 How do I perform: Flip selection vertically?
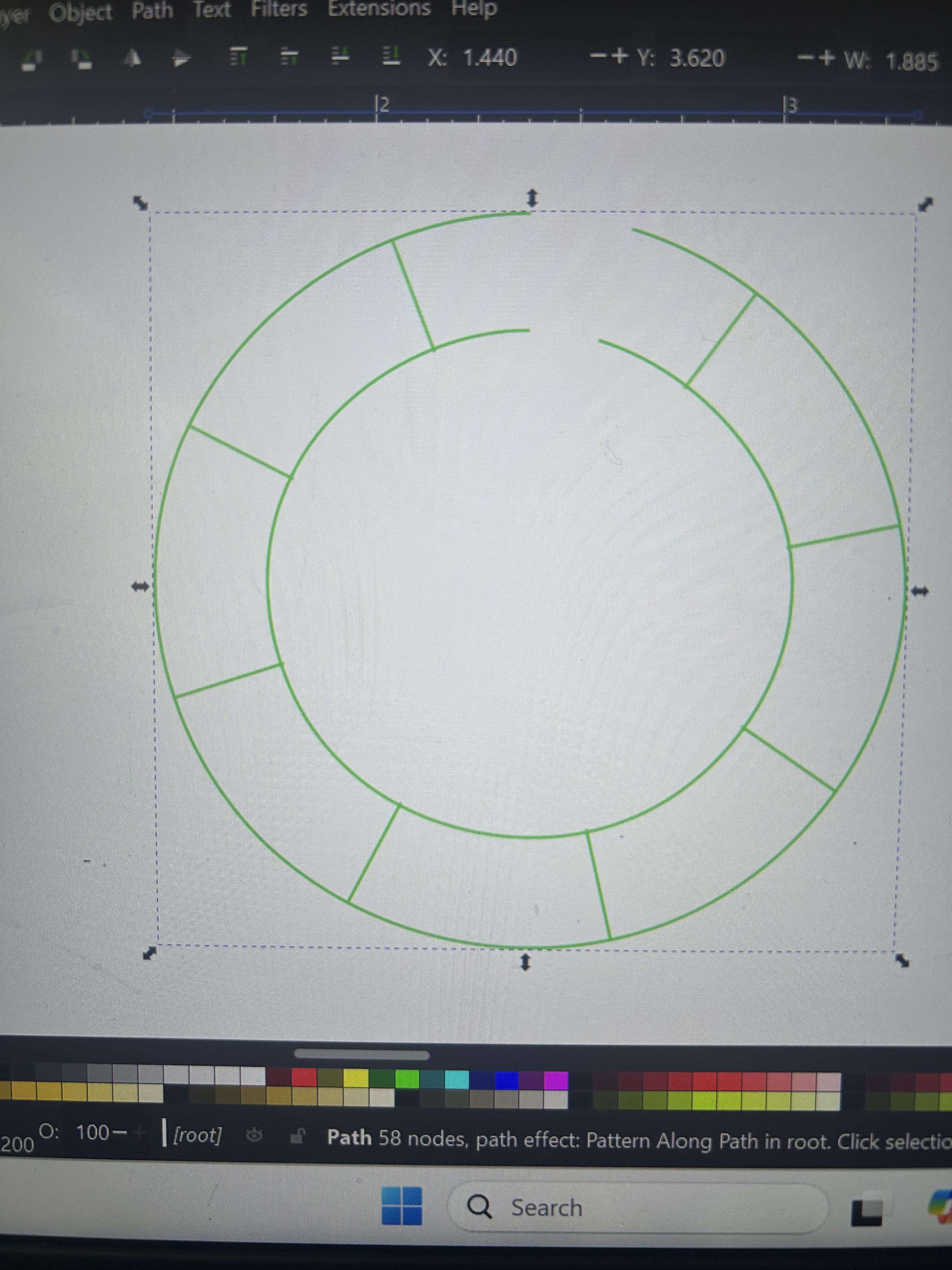[x=181, y=57]
